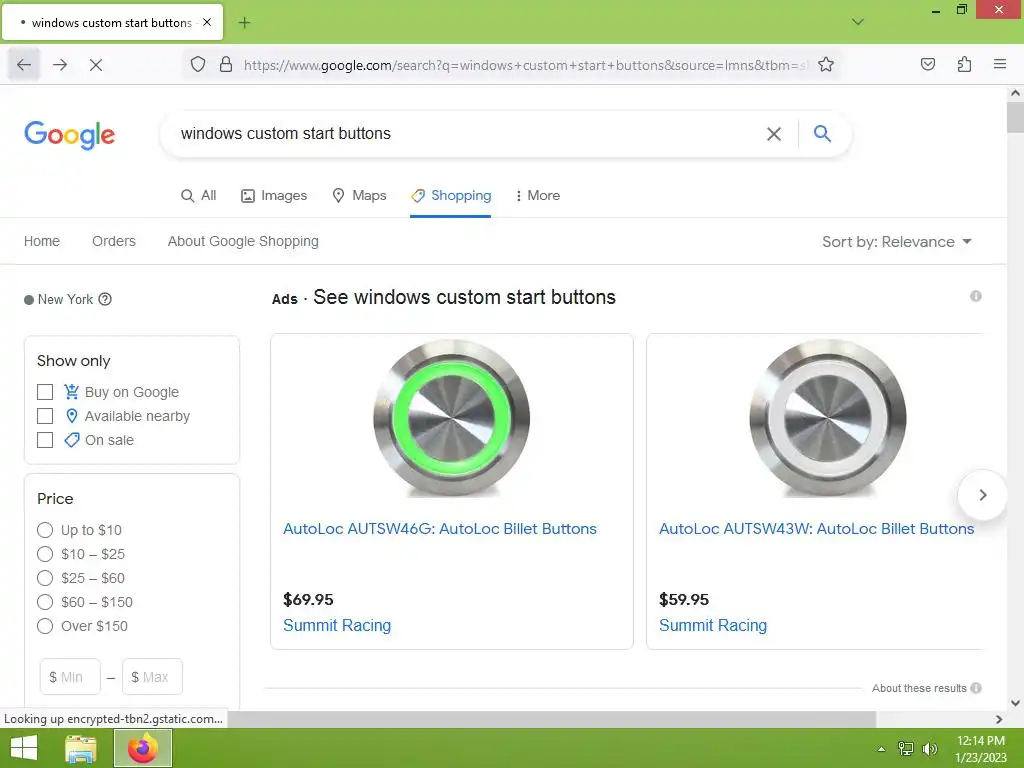Image resolution: width=1024 pixels, height=768 pixels.
Task: Click the horizontal scrollbar right arrow
Action: pos(999,719)
